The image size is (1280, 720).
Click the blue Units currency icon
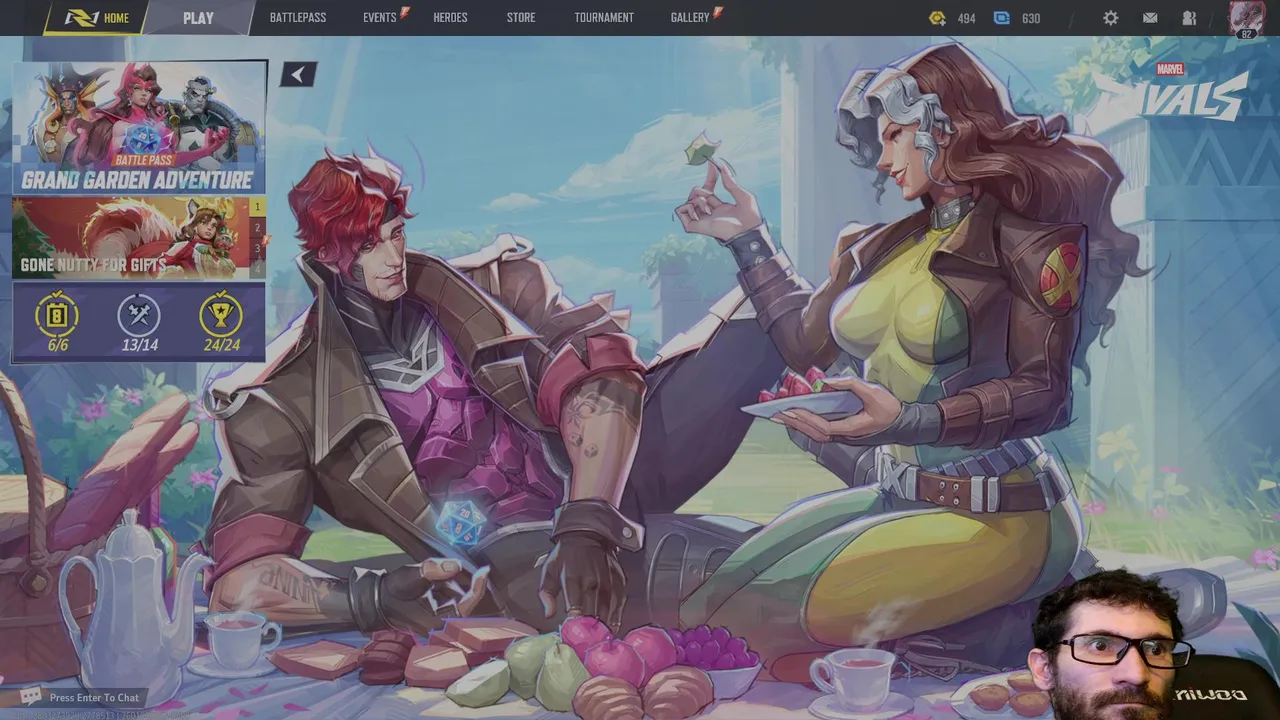tap(1002, 18)
